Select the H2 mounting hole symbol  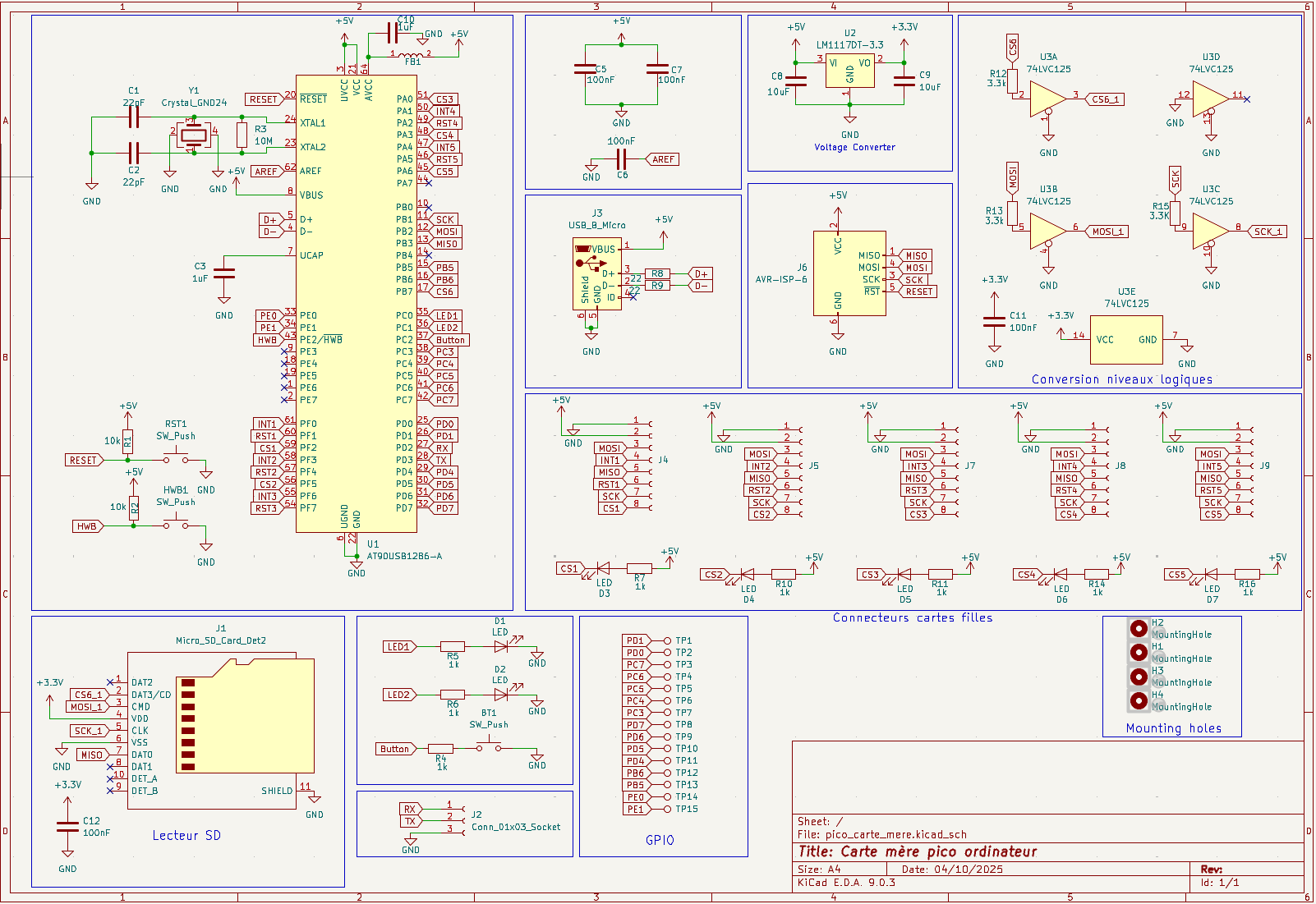pos(1139,628)
